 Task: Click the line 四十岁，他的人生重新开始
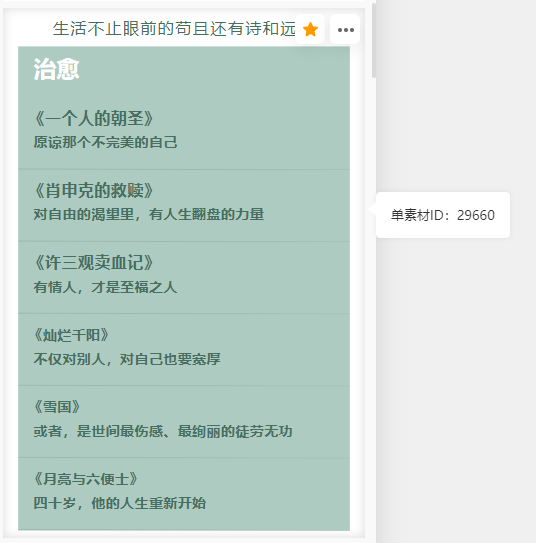120,503
